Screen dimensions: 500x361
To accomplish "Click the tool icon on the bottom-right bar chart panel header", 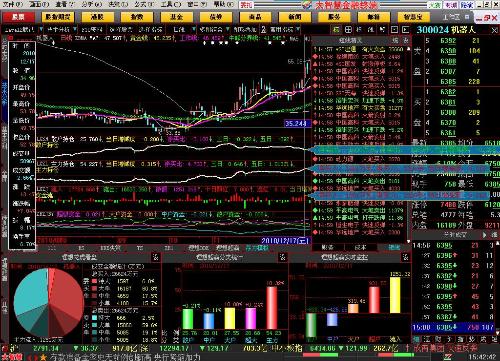I will click(x=406, y=257).
